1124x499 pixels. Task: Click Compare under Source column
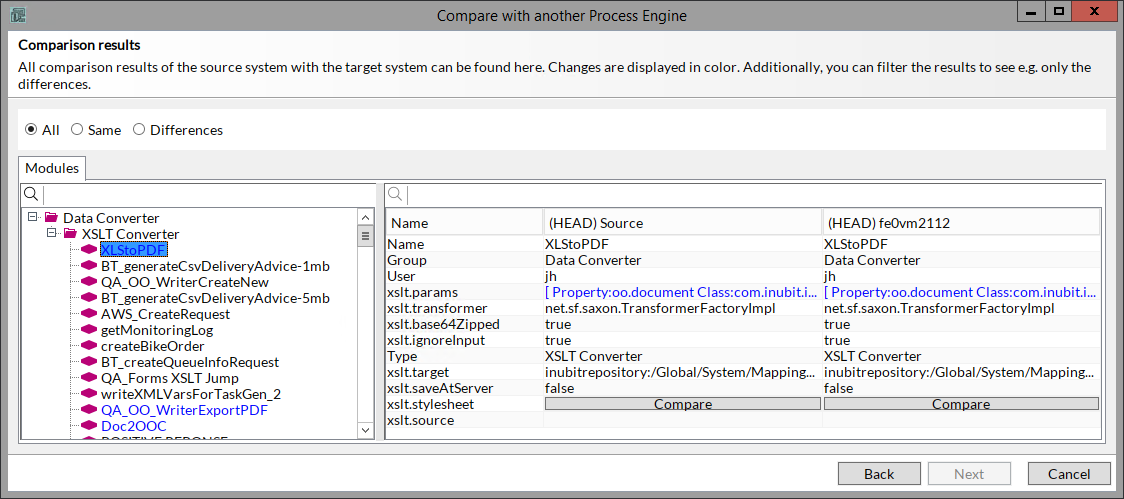tap(682, 404)
